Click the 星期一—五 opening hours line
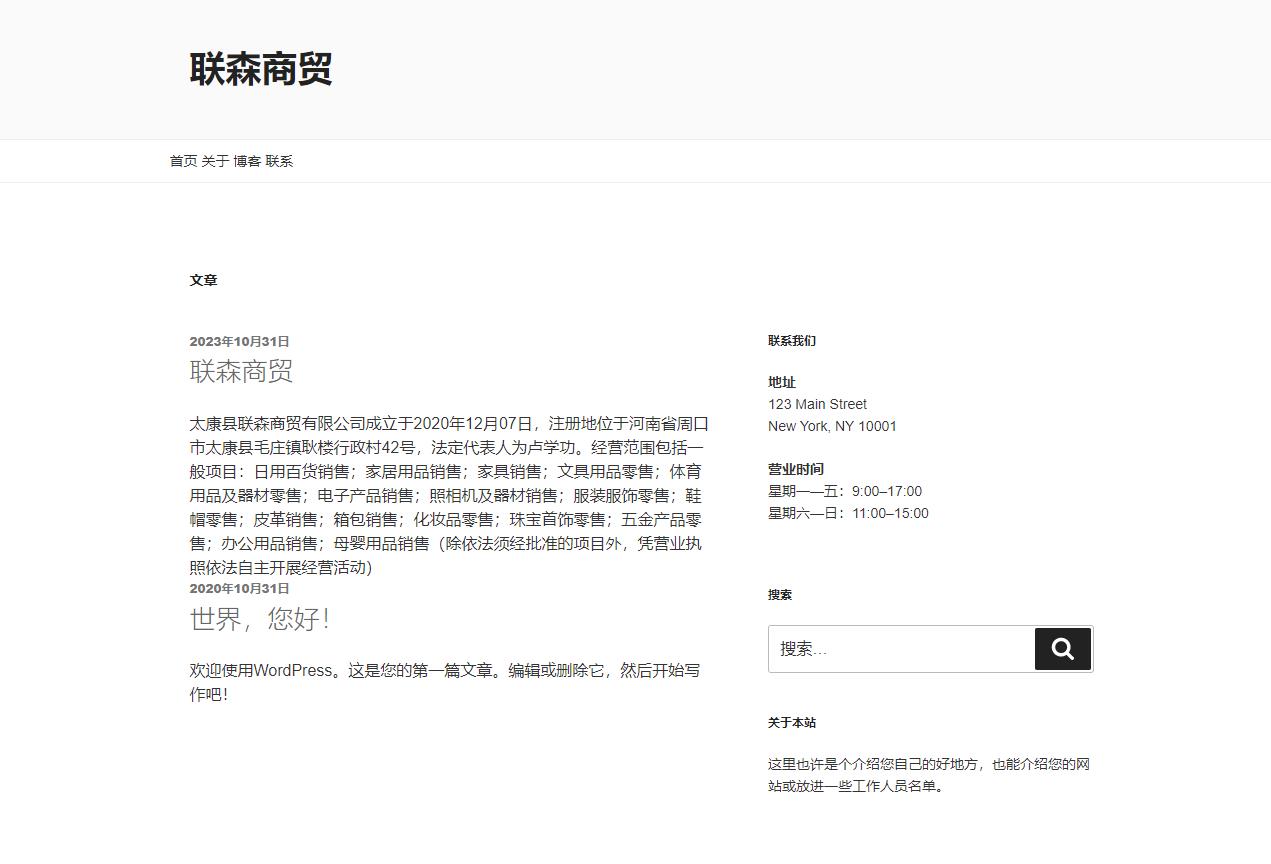The height and width of the screenshot is (864, 1271). 845,491
